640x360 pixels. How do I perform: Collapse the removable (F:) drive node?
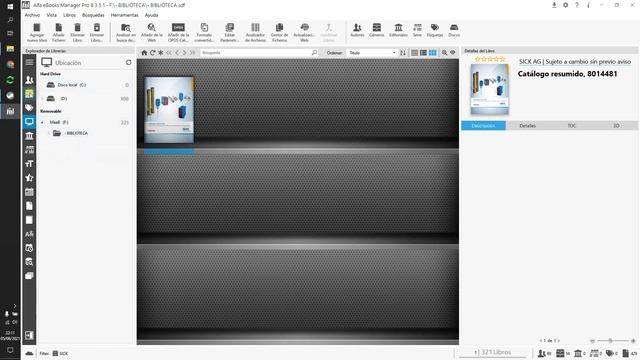tap(42, 122)
